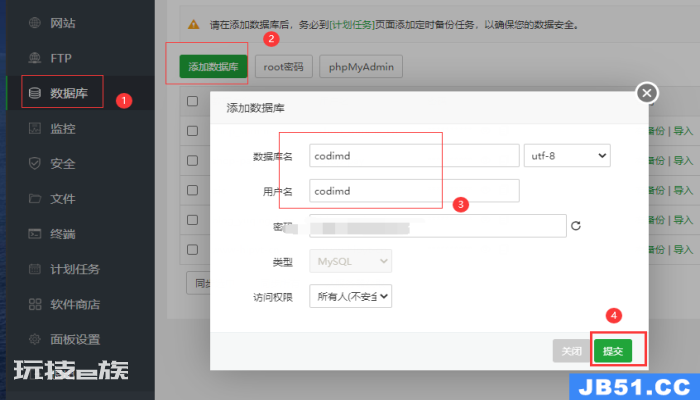The image size is (700, 400).
Task: Check the first database row checkbox
Action: [x=192, y=131]
